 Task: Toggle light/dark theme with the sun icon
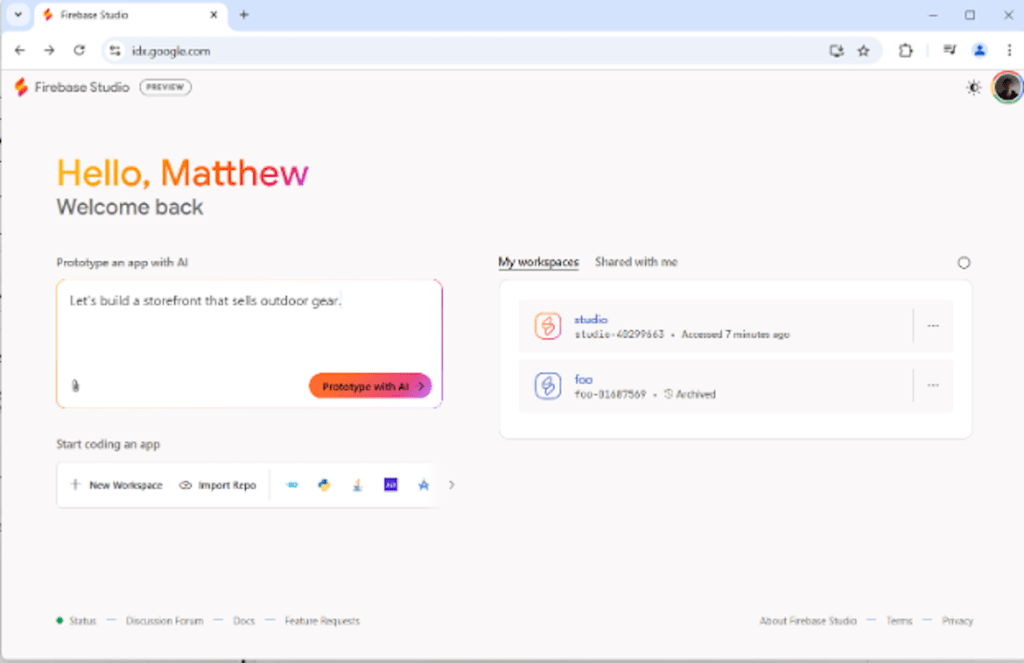point(972,87)
